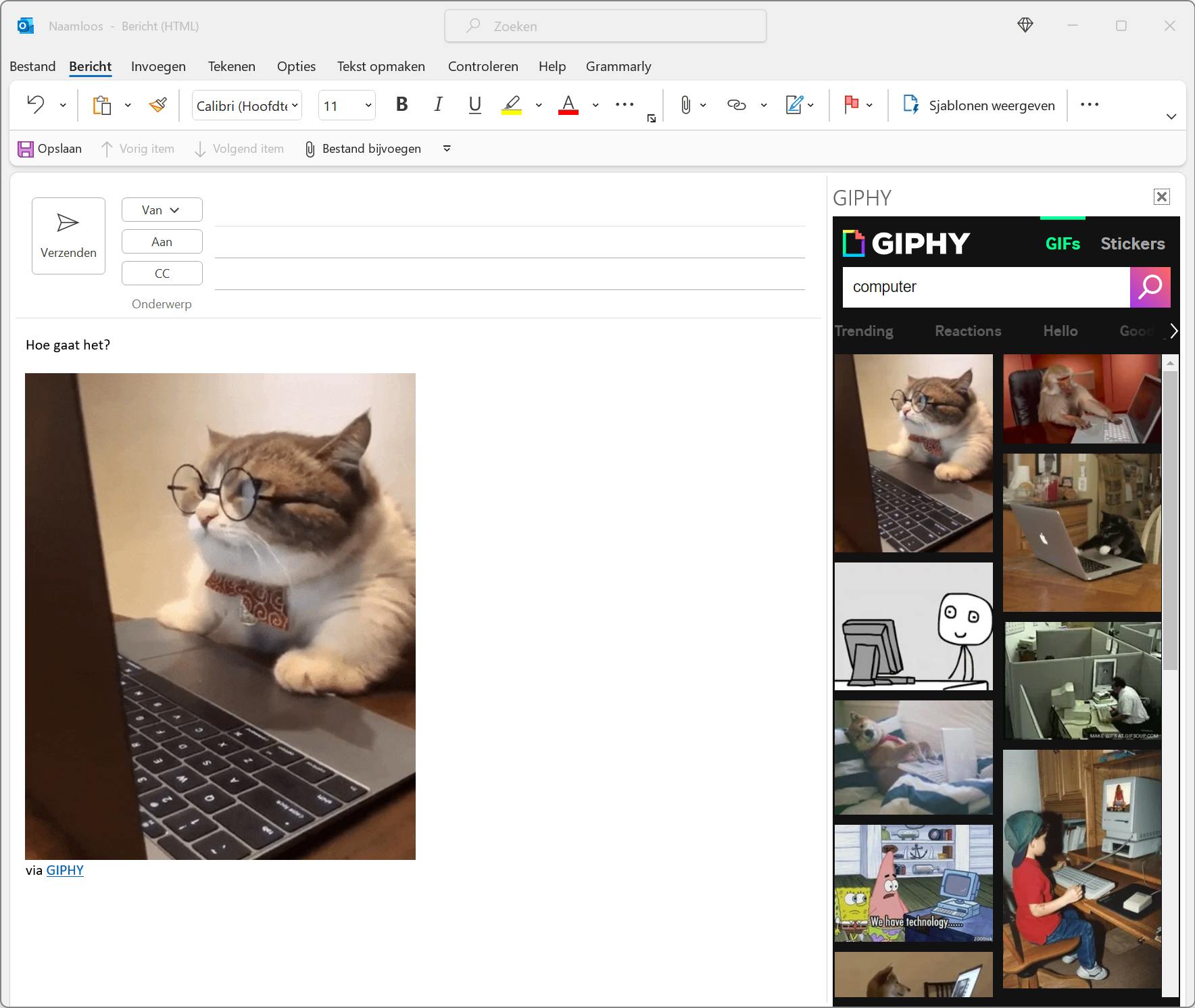
Task: Click the Attach File paperclip icon
Action: click(685, 105)
